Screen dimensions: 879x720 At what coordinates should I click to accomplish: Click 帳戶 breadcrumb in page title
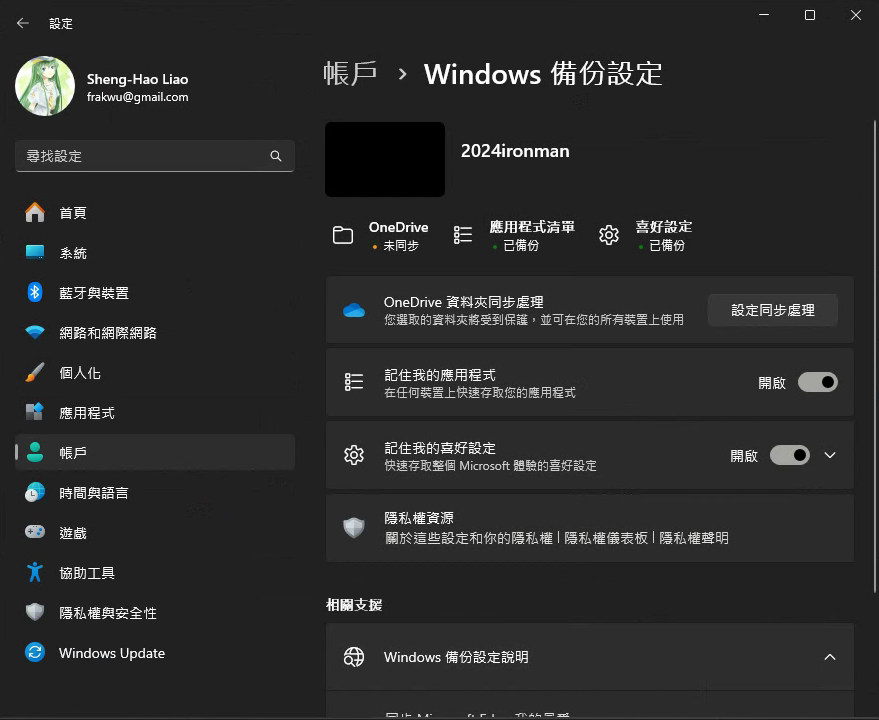click(x=350, y=73)
